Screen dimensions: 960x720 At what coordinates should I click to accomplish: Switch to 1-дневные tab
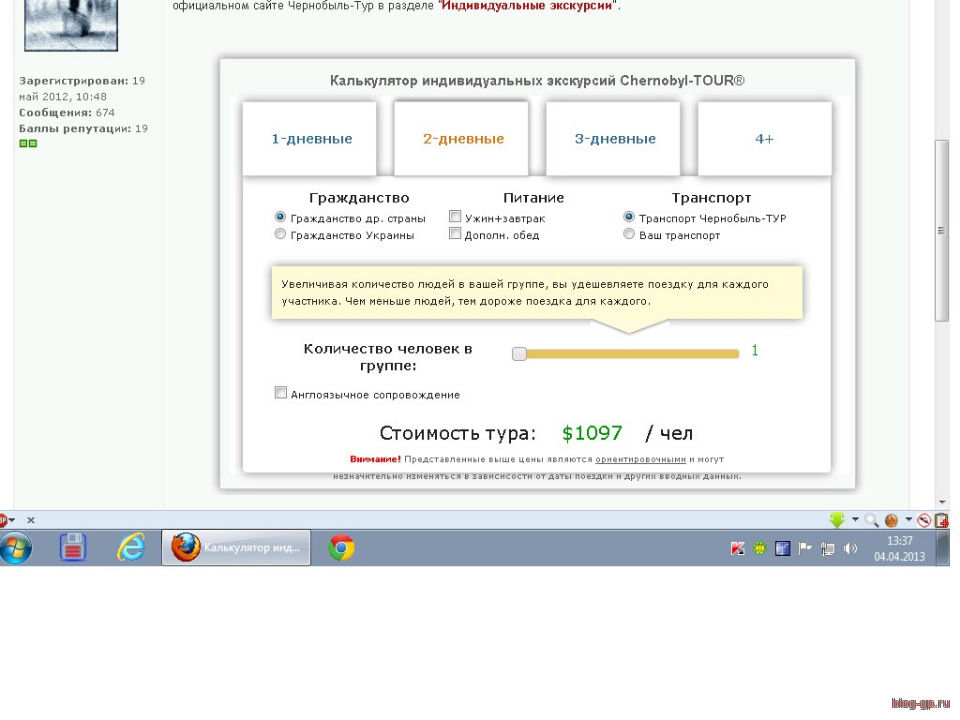[310, 138]
